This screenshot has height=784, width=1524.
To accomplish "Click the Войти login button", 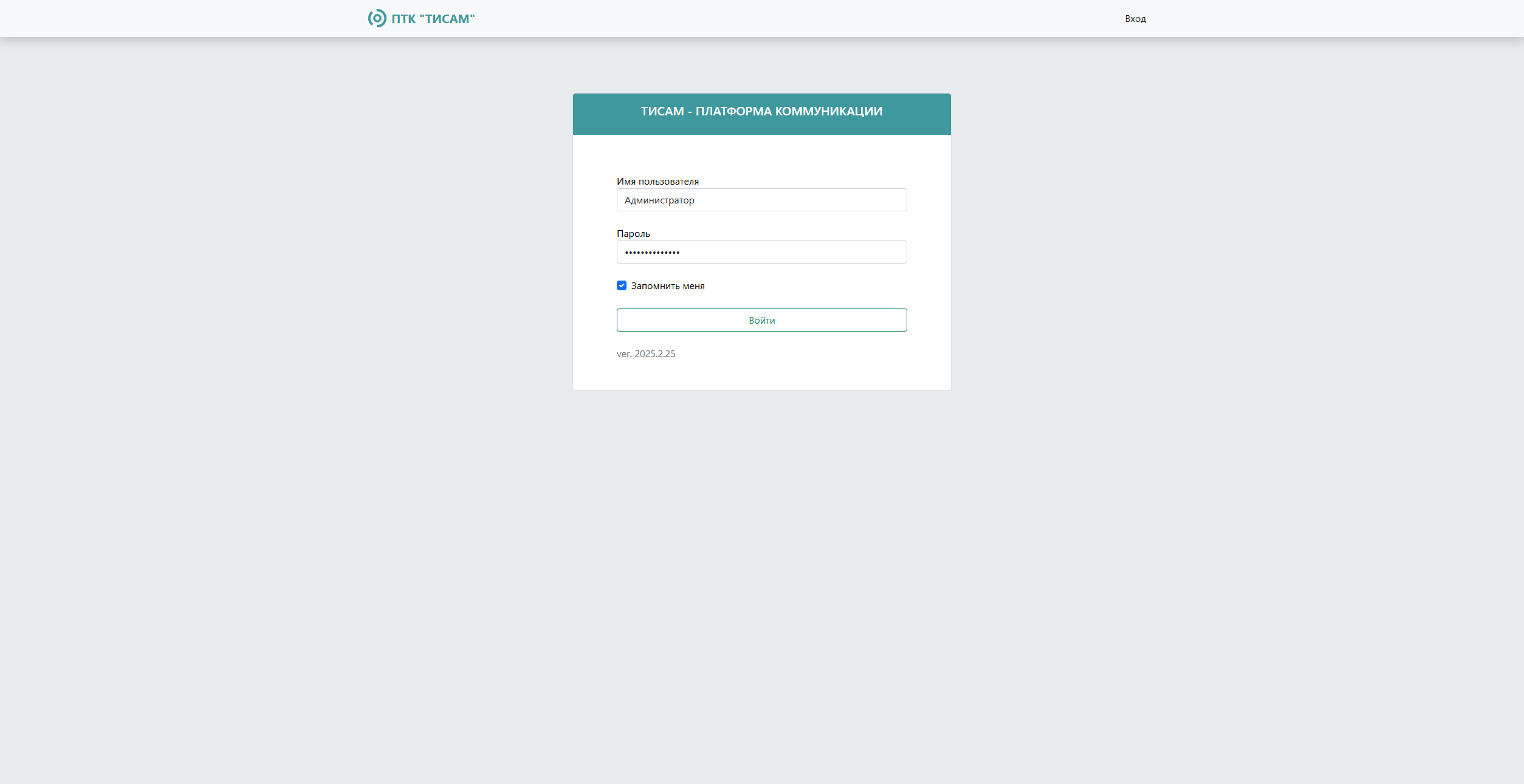I will pos(761,320).
